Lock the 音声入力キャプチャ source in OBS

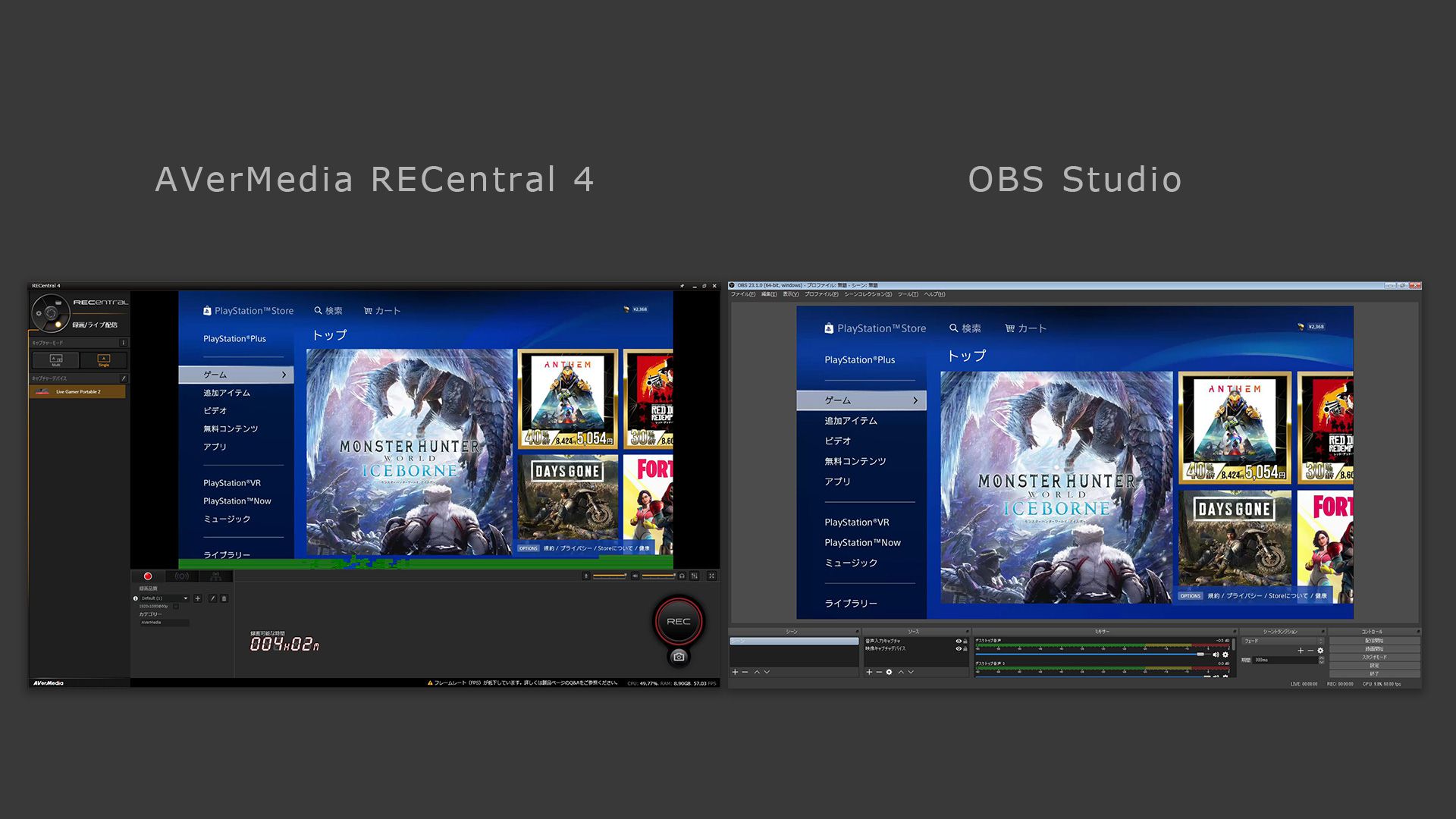pos(965,641)
